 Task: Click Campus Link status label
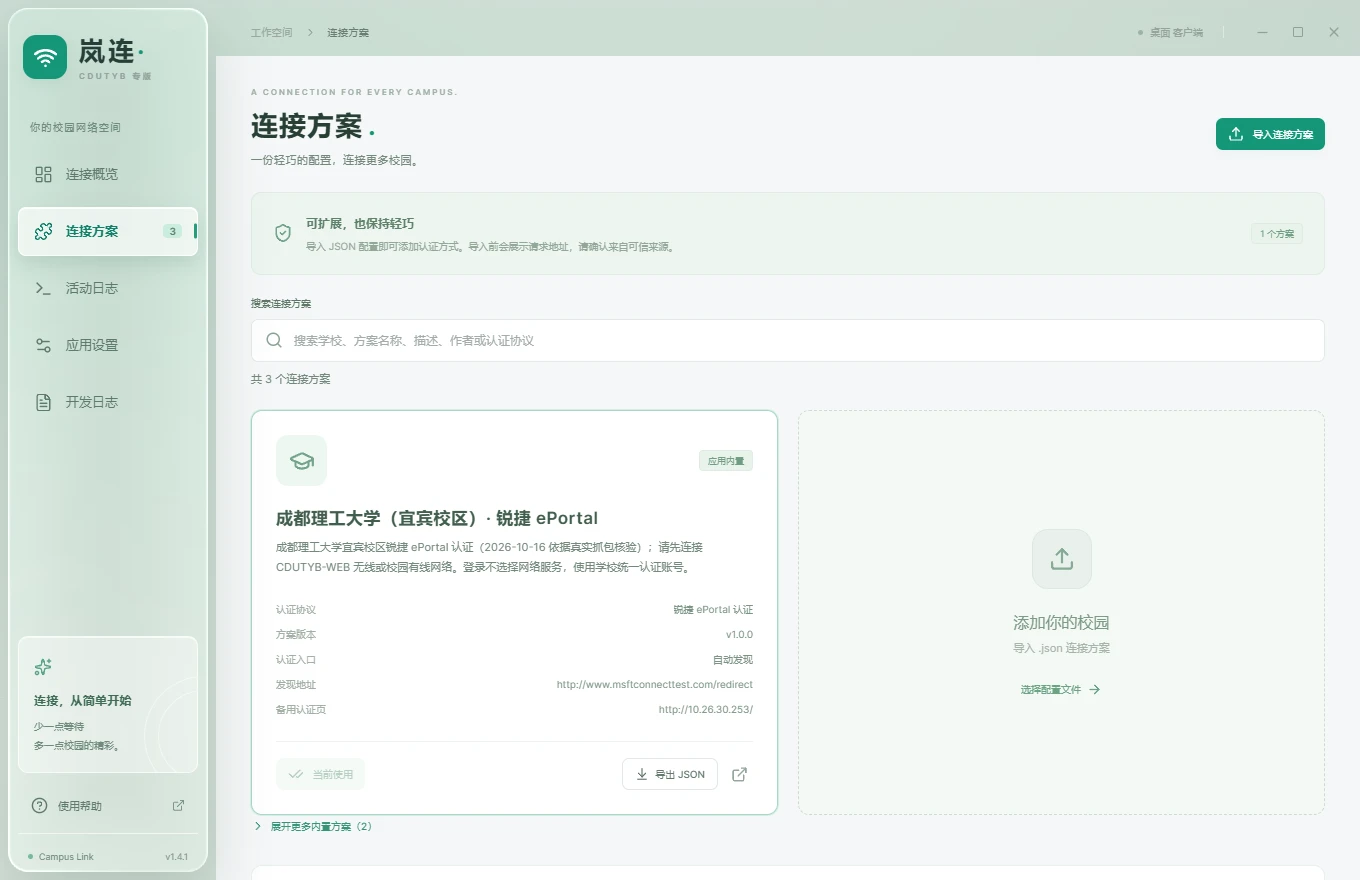point(66,857)
